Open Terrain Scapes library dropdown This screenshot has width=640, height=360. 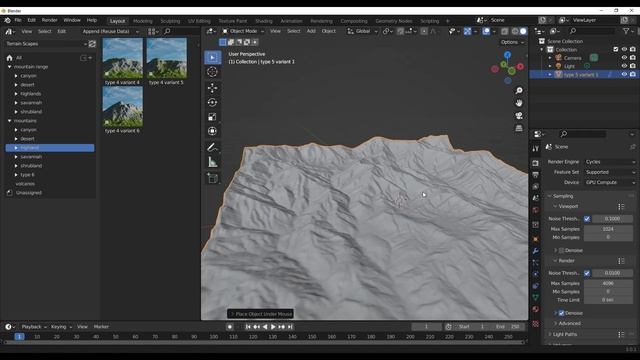tap(46, 44)
